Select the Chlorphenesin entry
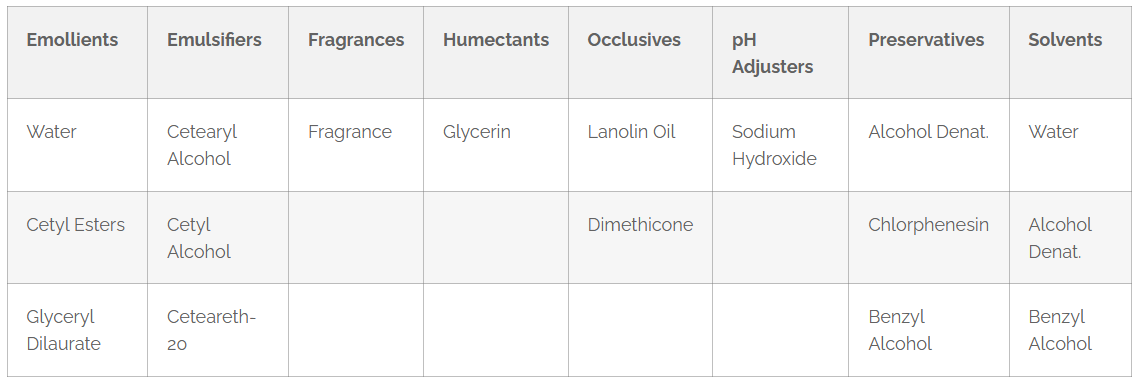The height and width of the screenshot is (389, 1142). click(929, 225)
